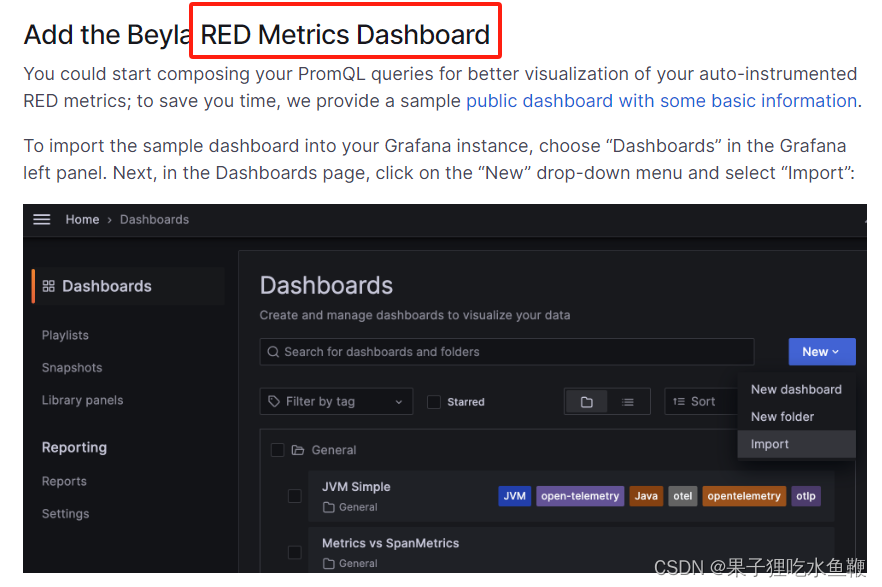This screenshot has width=882, height=587.
Task: Click folder icon under JVM Simple
Action: pyautogui.click(x=328, y=507)
